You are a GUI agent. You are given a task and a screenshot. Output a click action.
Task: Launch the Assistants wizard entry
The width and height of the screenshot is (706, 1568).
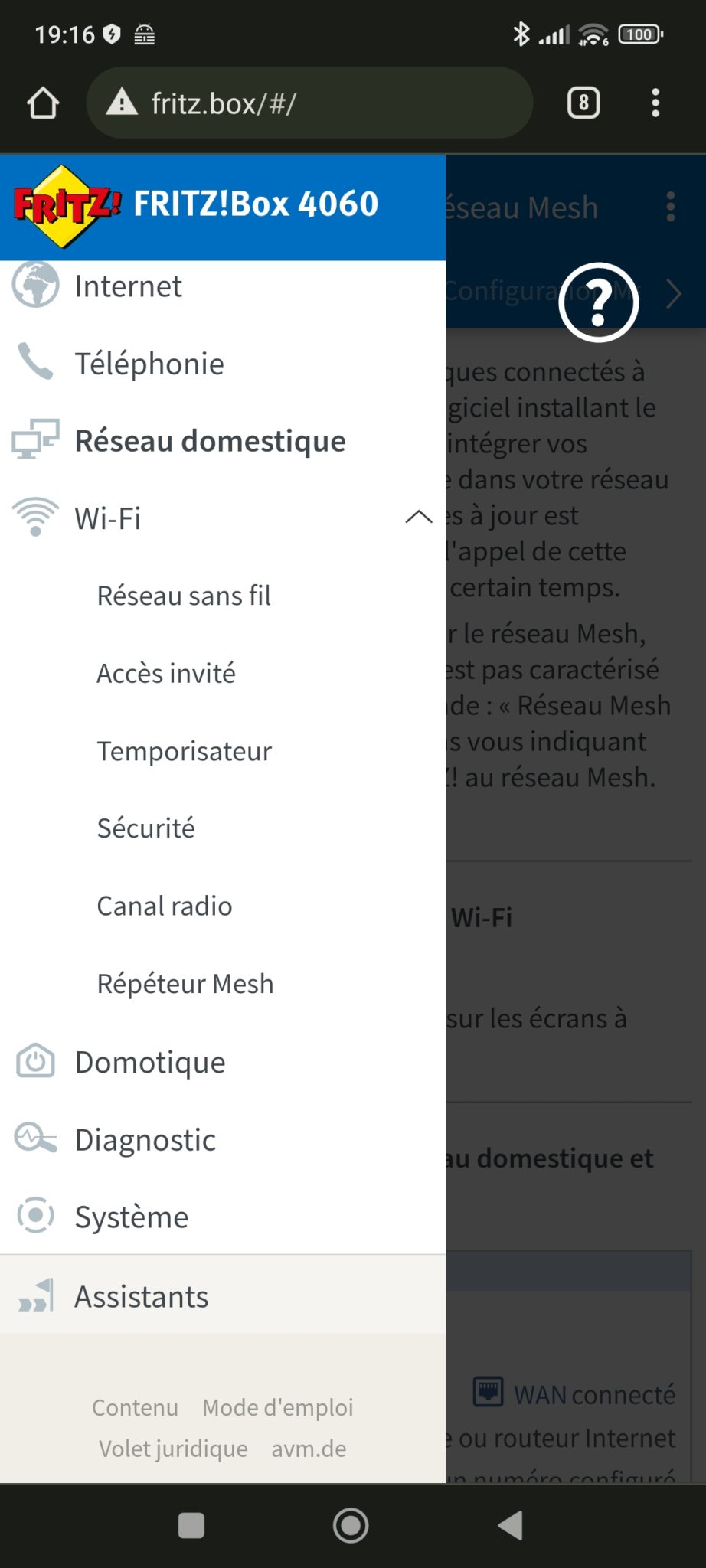pos(142,1297)
